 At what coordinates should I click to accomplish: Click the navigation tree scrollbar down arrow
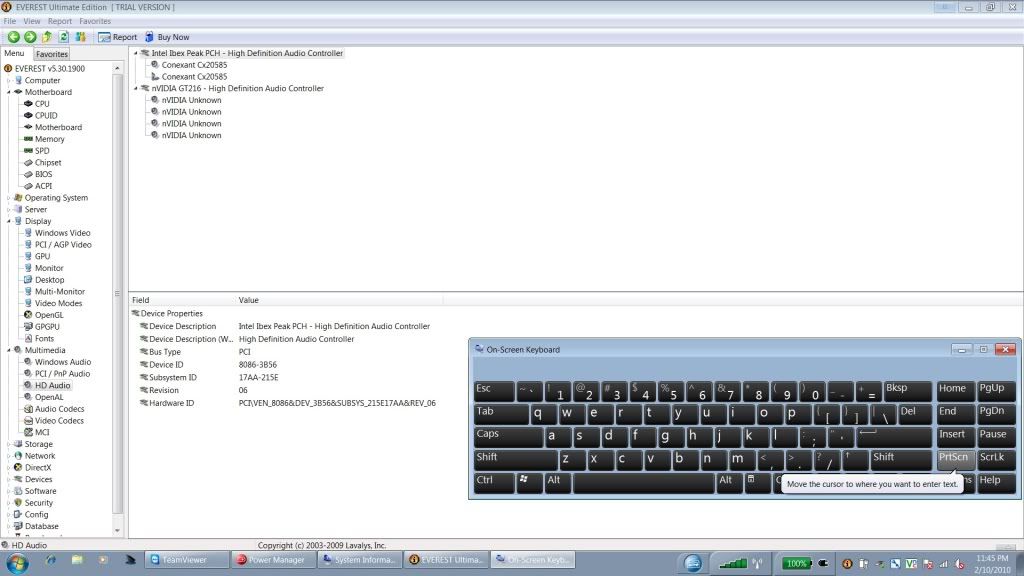pyautogui.click(x=118, y=530)
